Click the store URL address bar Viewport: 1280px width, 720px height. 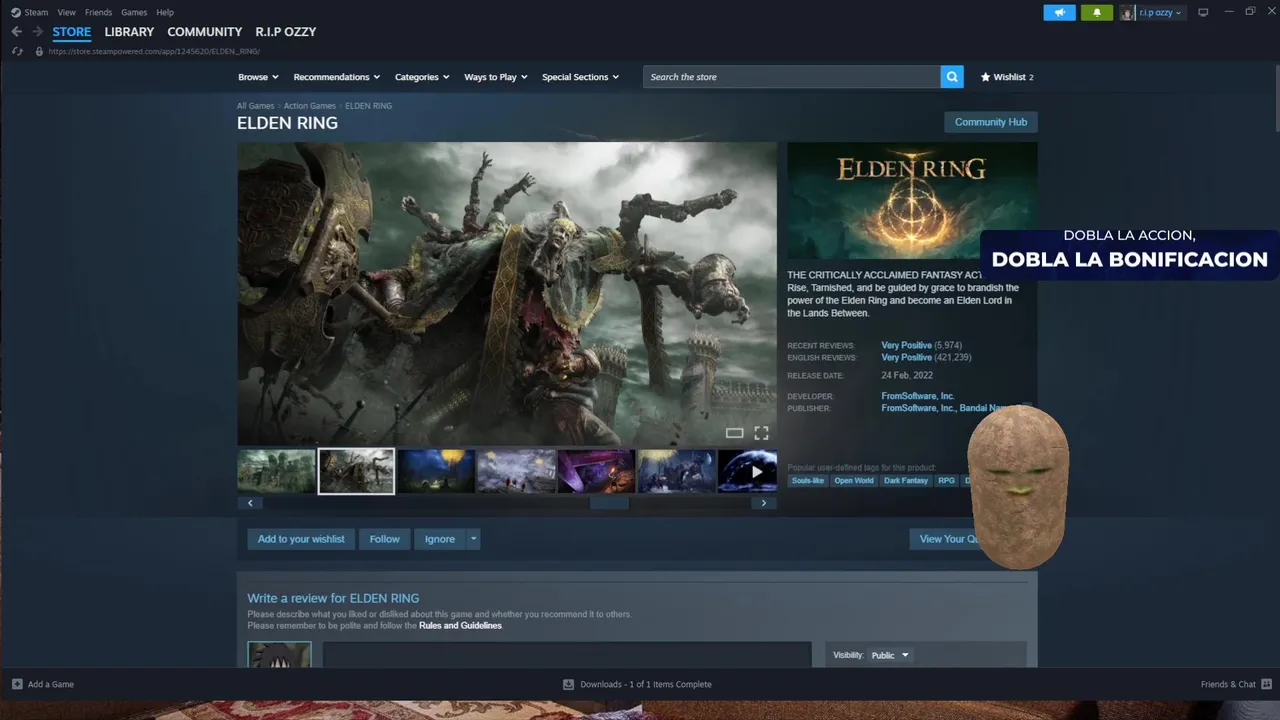(154, 51)
